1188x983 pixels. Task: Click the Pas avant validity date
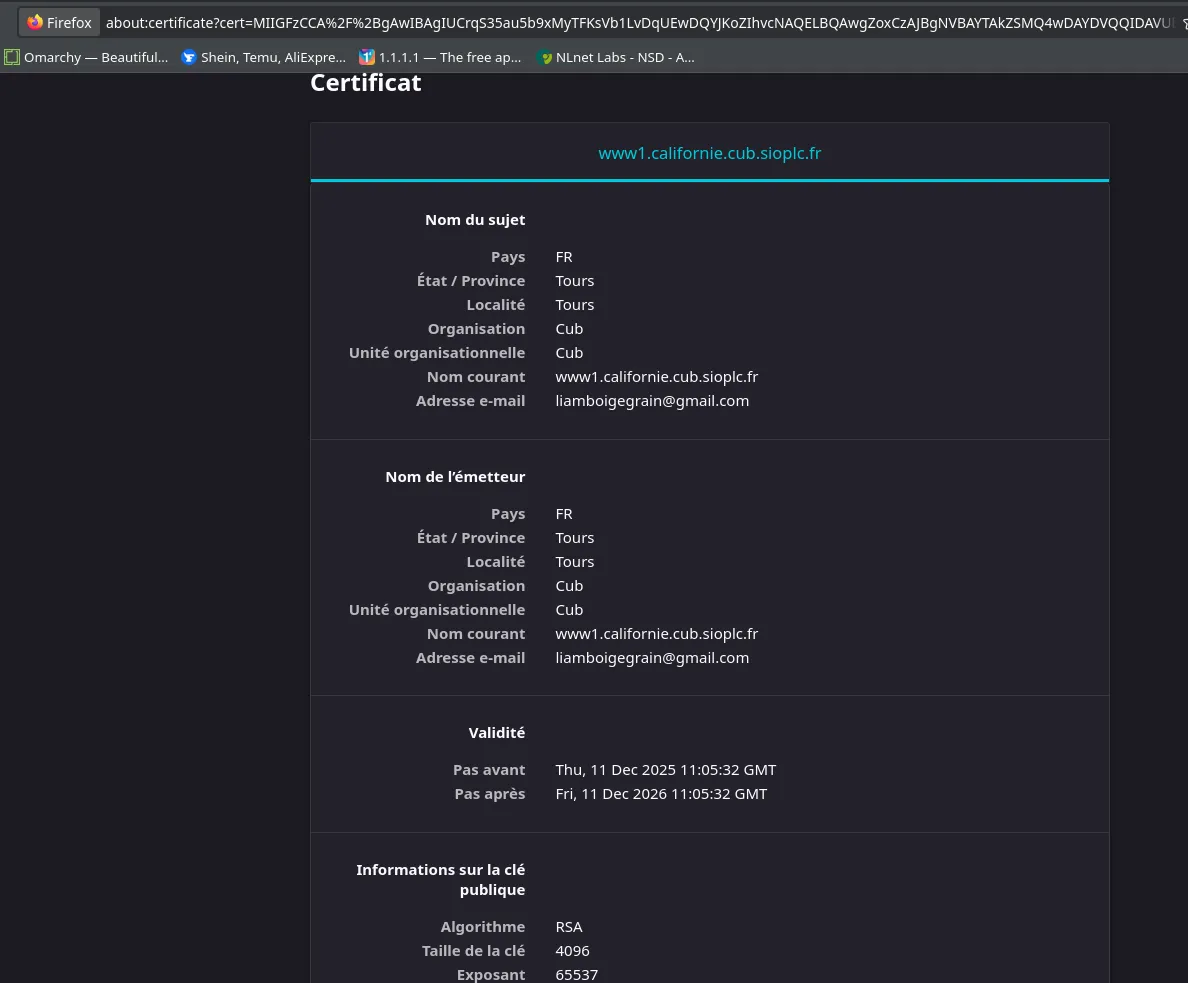665,770
